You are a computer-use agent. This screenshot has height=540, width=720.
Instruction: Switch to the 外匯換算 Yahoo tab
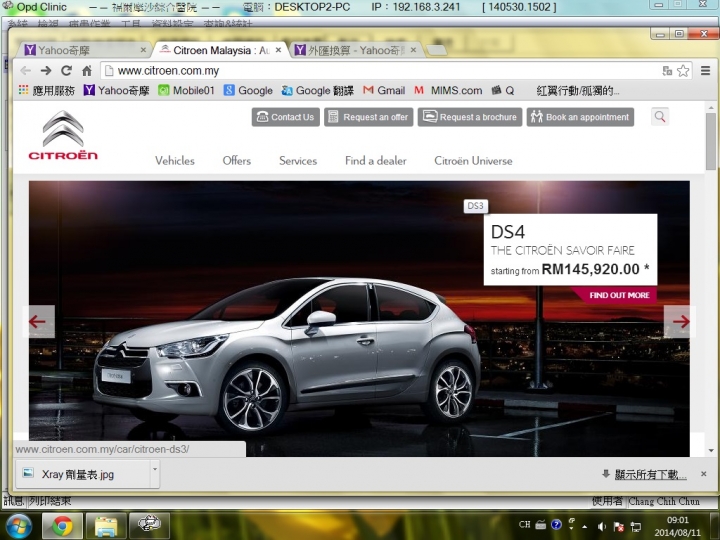pos(354,50)
